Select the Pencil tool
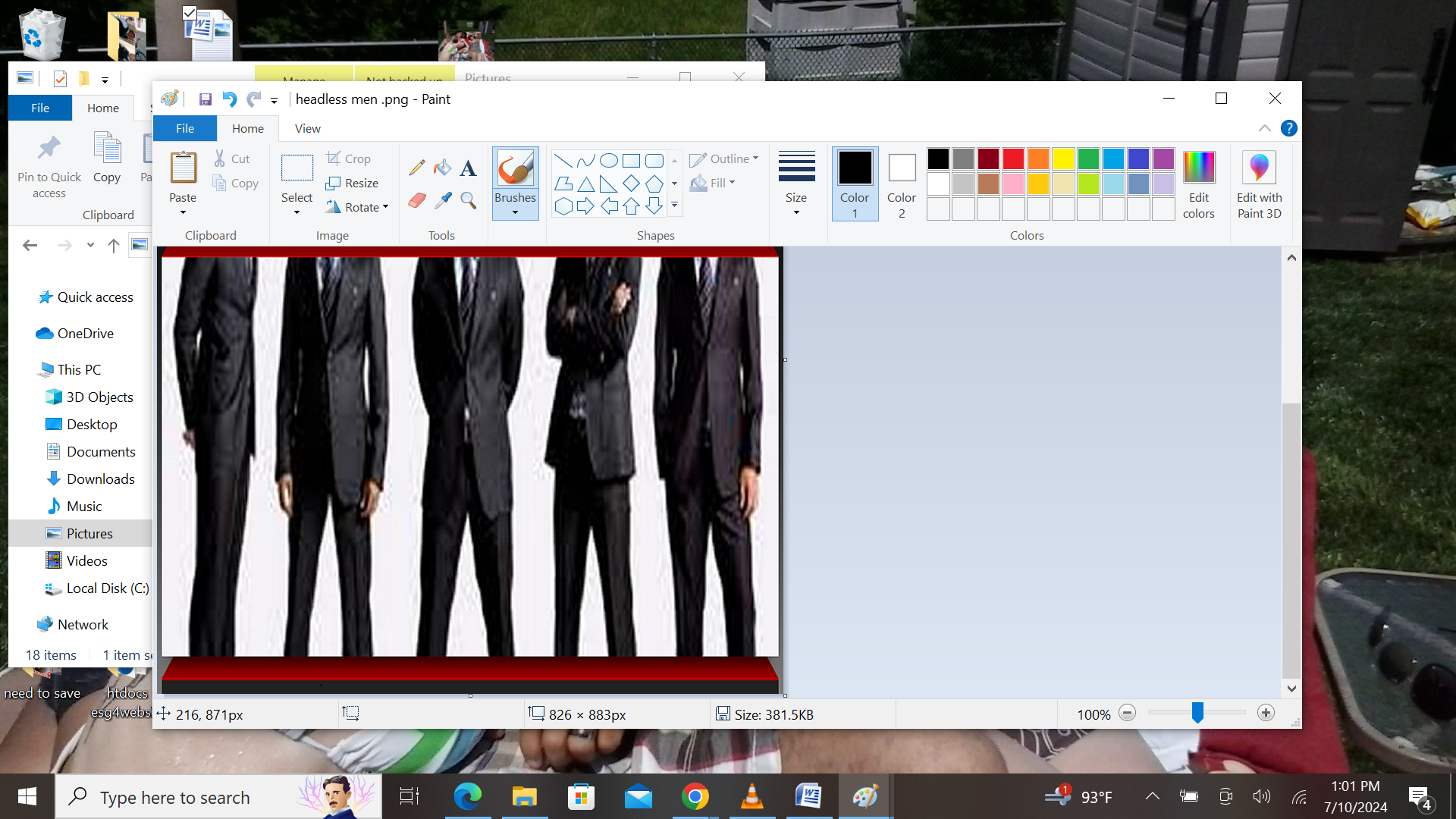The width and height of the screenshot is (1456, 819). tap(416, 168)
